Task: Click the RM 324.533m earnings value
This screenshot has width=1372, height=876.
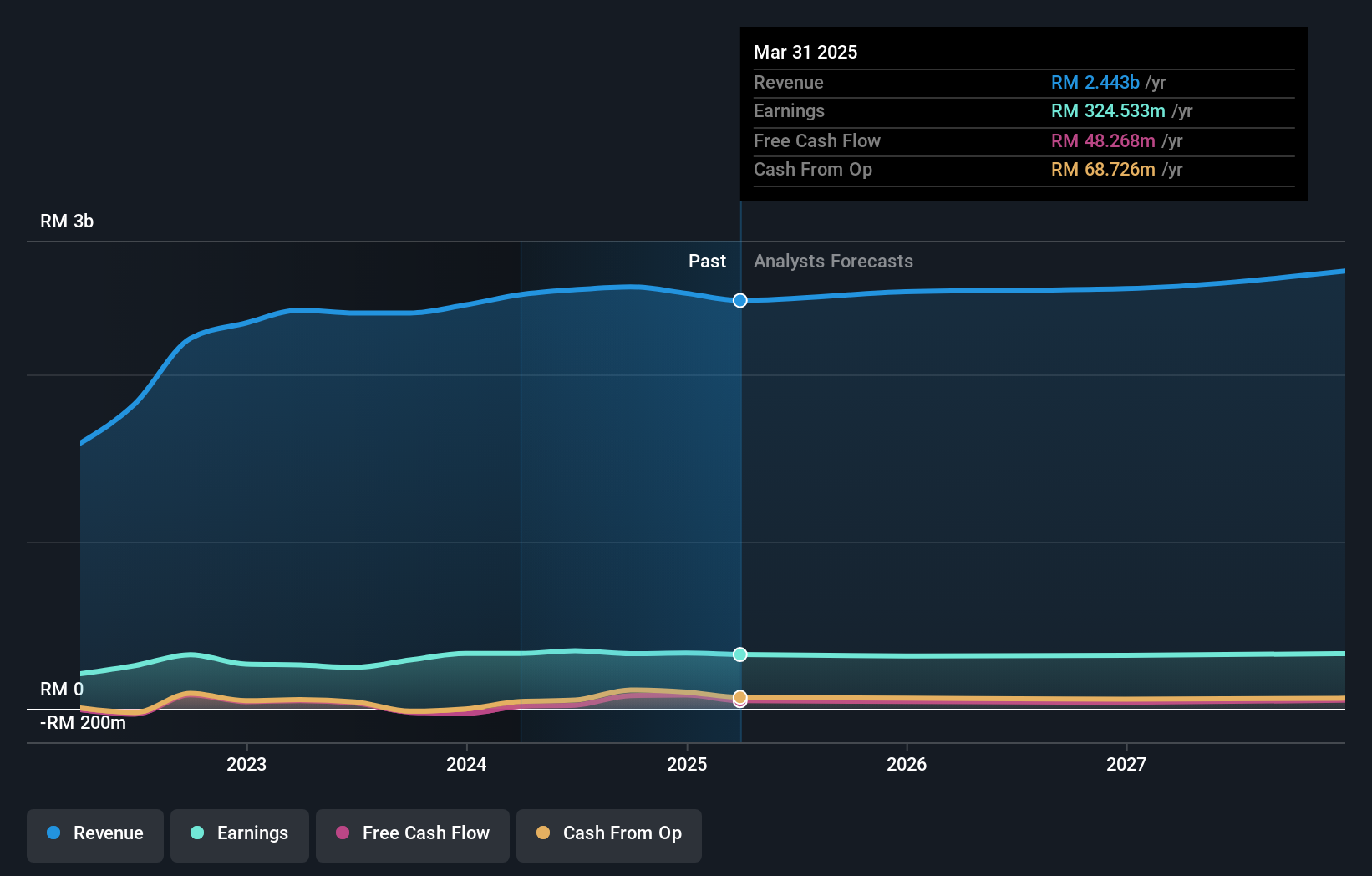Action: click(1108, 111)
